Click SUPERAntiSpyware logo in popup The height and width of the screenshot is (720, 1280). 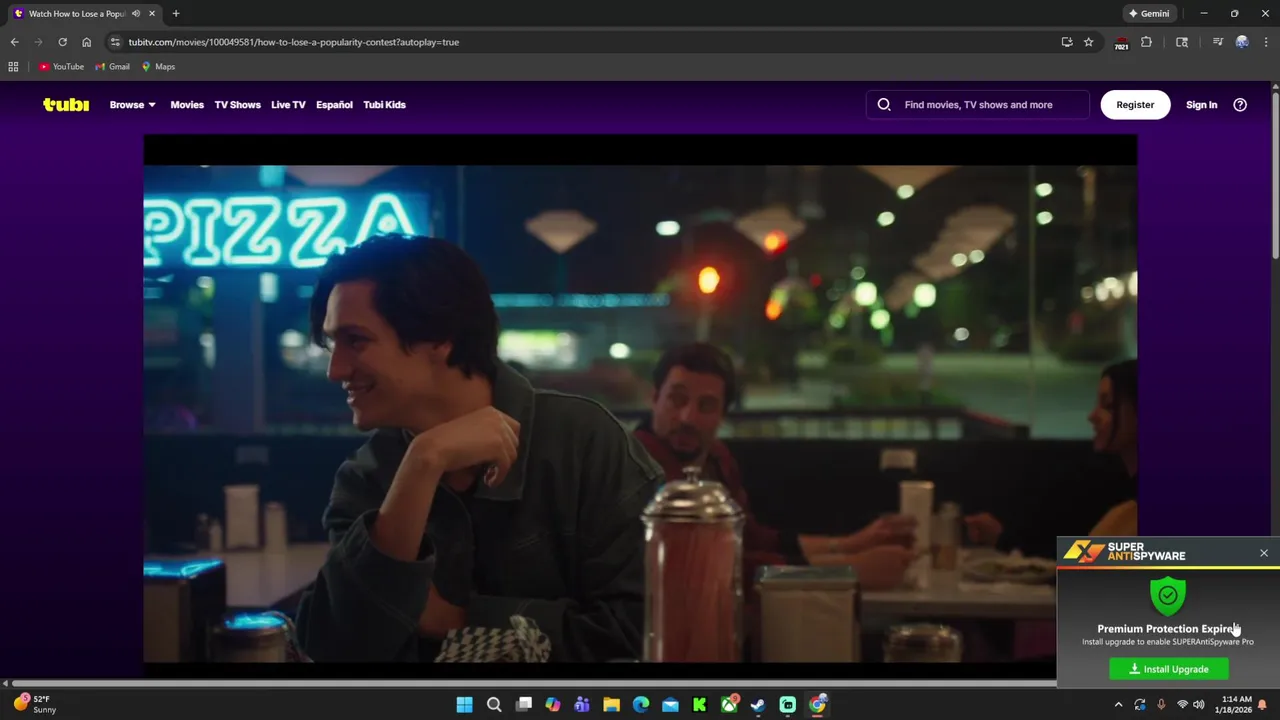(1124, 552)
